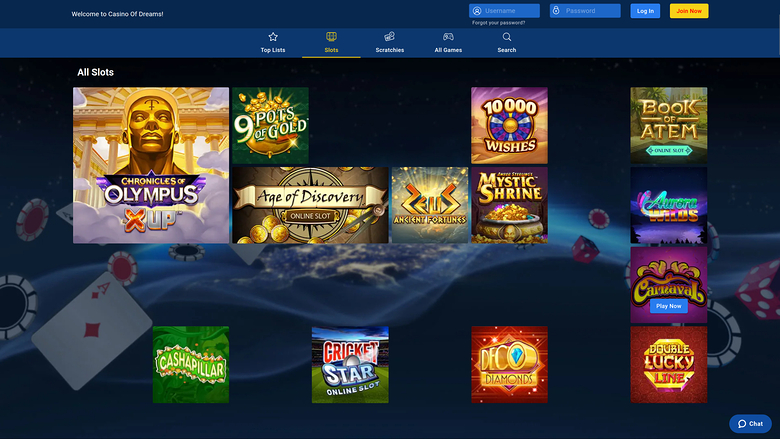
Task: Click Play Now on Carnaval game
Action: pyautogui.click(x=669, y=306)
